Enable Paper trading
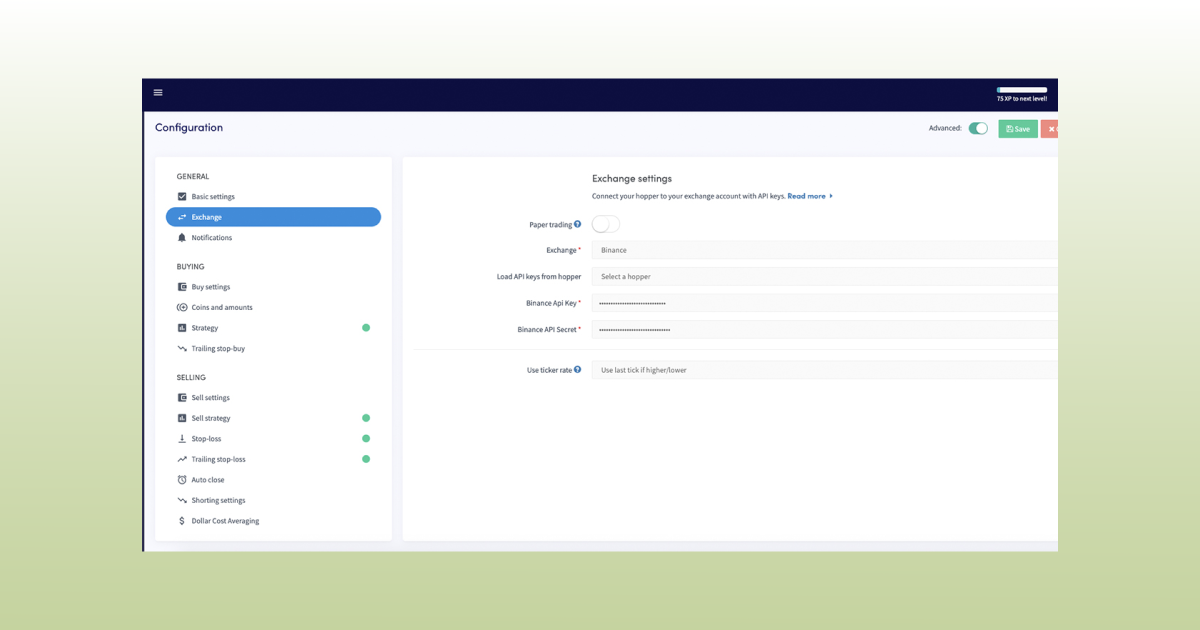The height and width of the screenshot is (630, 1200). (x=606, y=224)
